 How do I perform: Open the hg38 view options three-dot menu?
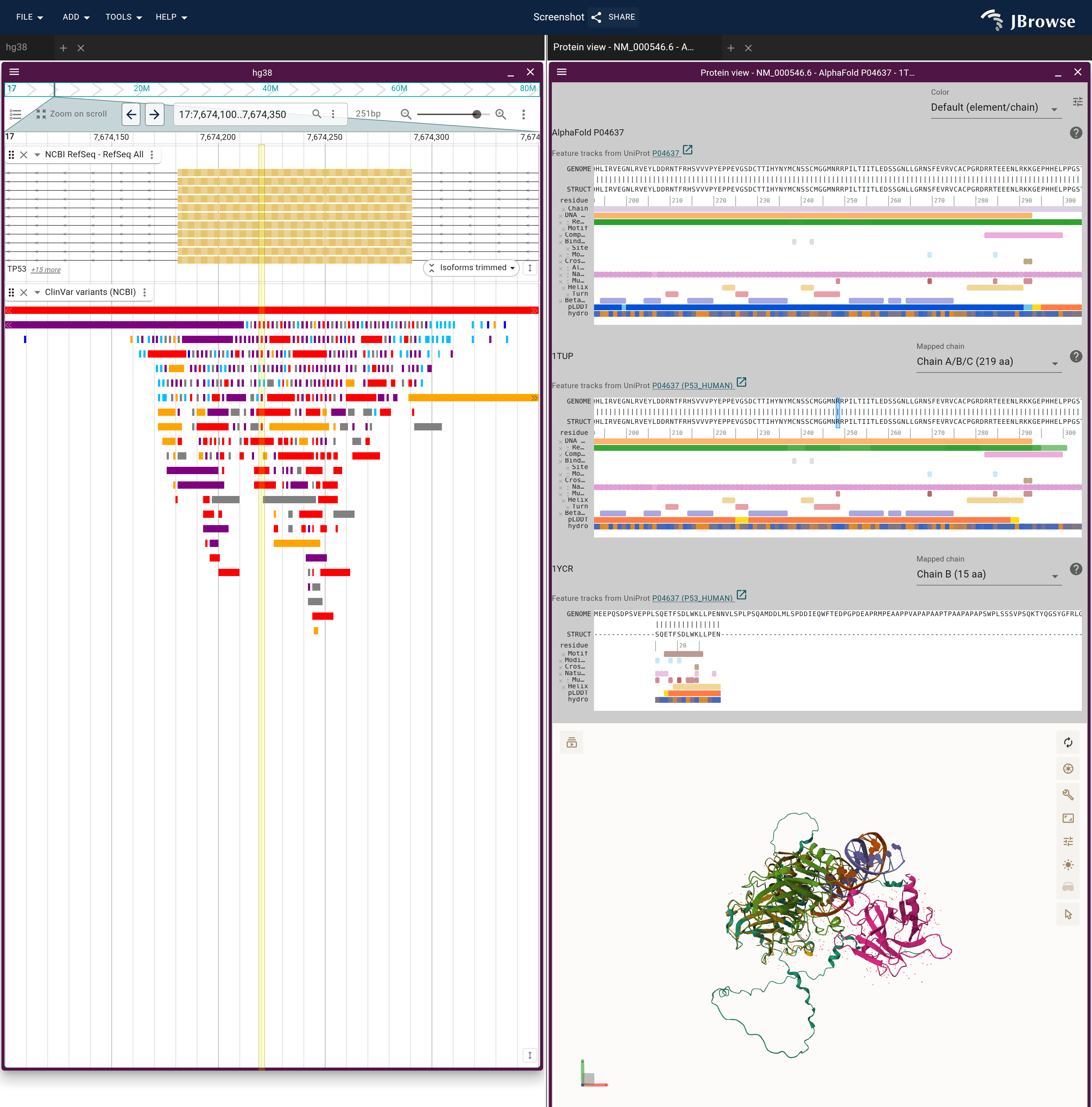[x=523, y=114]
